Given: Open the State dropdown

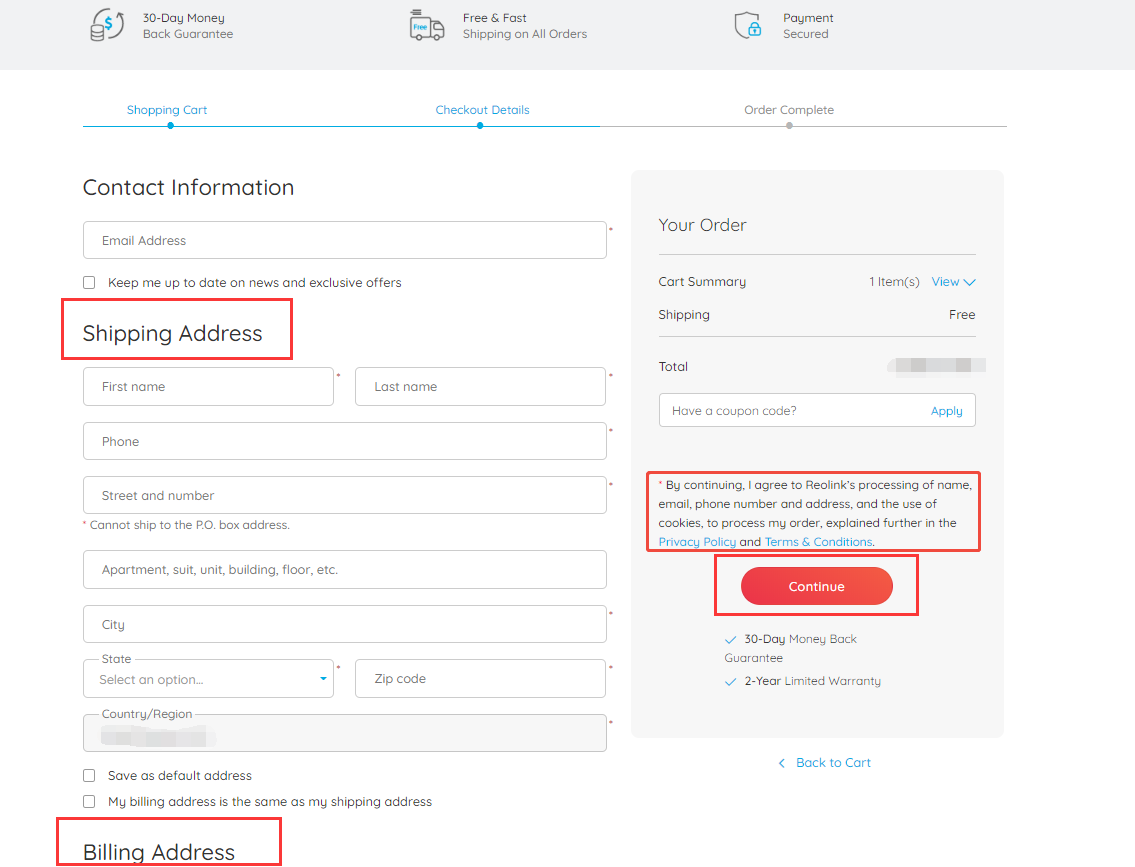Looking at the screenshot, I should pyautogui.click(x=208, y=679).
